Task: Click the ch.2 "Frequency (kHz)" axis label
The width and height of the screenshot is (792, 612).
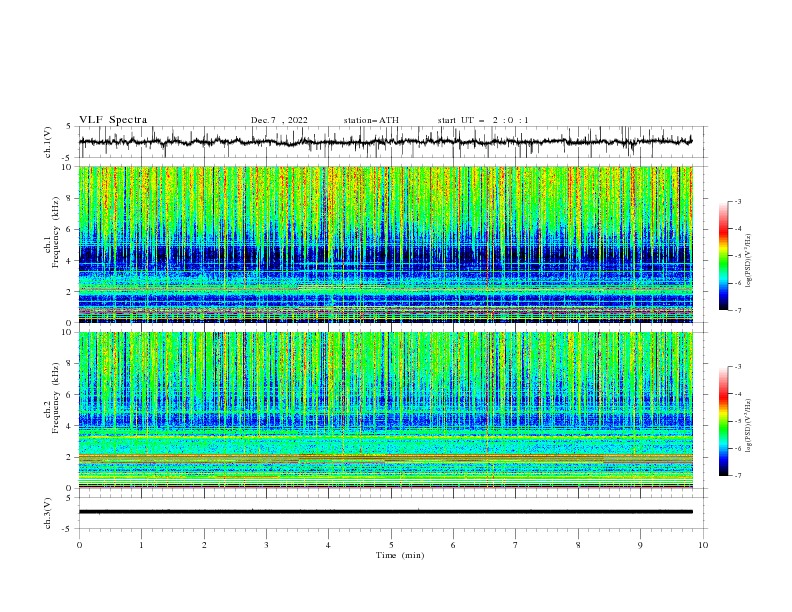Action: pos(56,397)
